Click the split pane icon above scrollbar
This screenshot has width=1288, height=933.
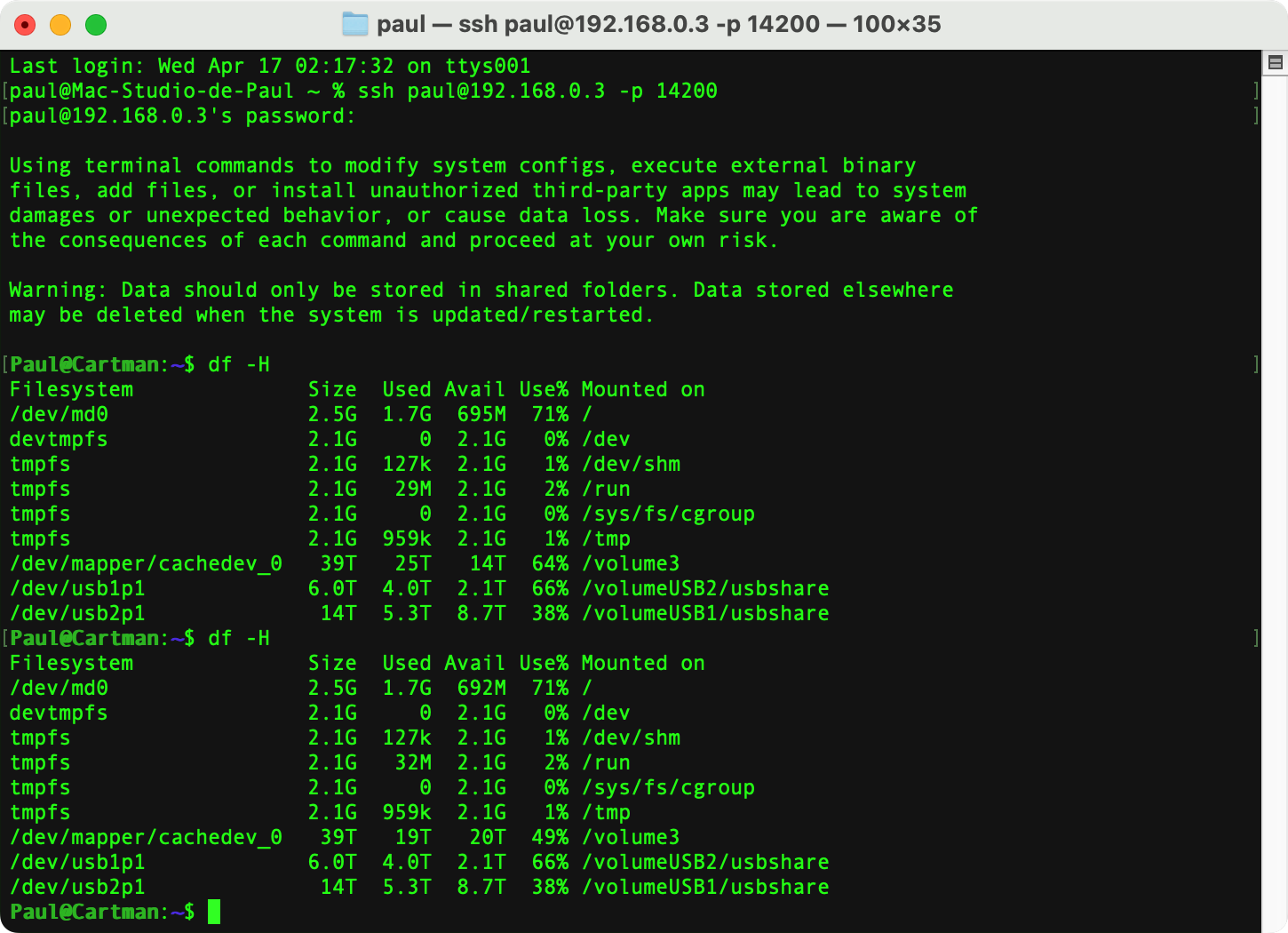1275,62
